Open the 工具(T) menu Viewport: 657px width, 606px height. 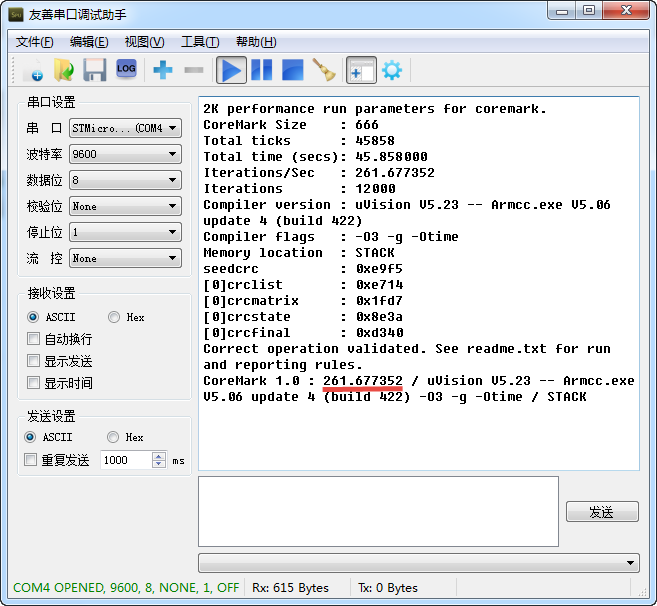pos(199,42)
